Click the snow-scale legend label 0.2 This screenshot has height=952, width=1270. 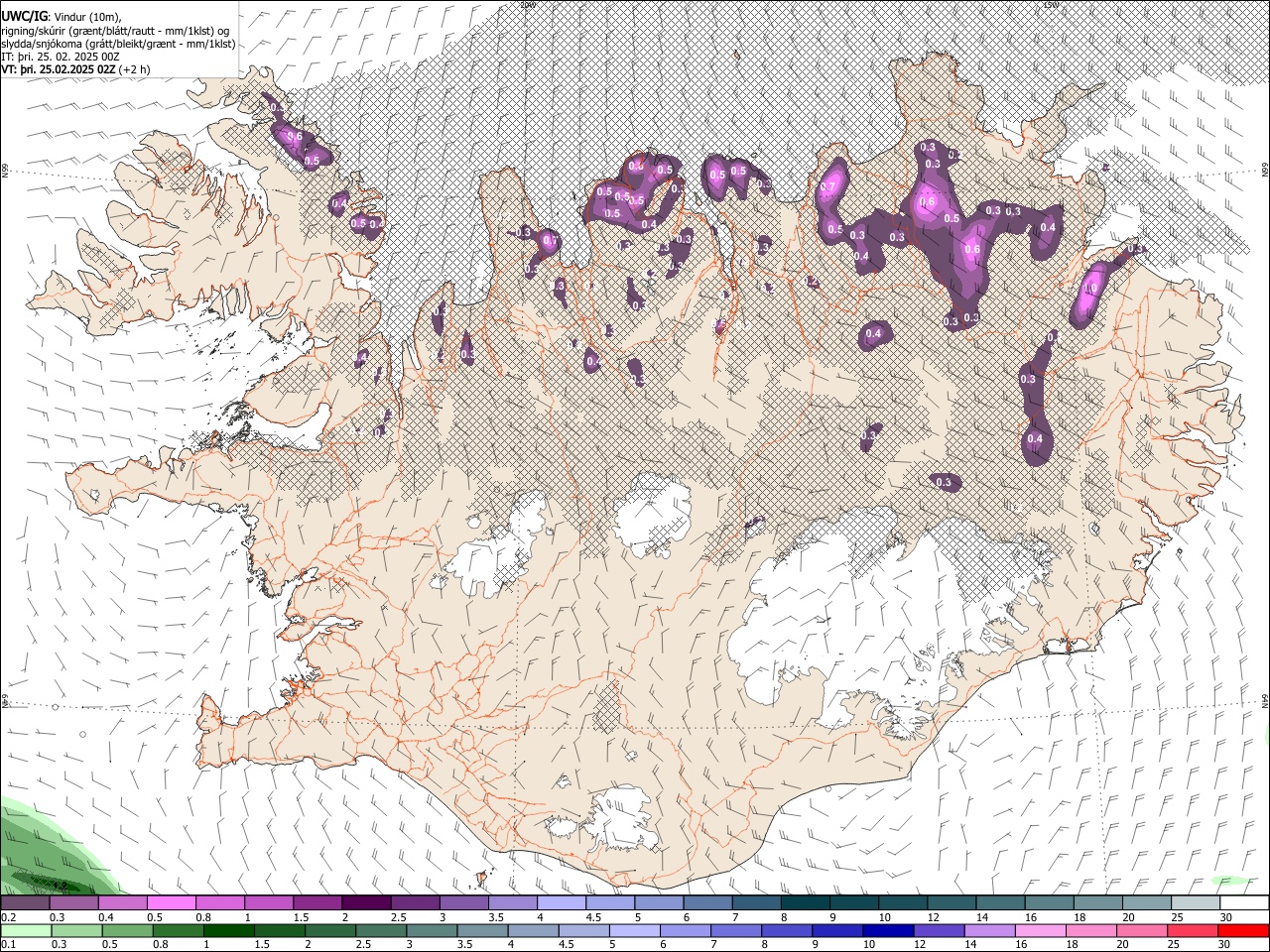[8, 917]
